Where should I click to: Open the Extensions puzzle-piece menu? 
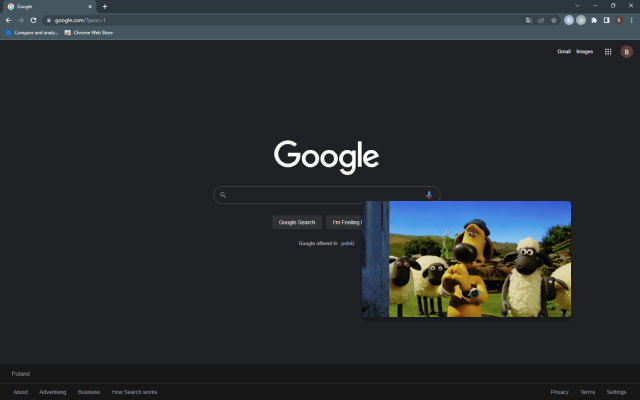tap(594, 20)
